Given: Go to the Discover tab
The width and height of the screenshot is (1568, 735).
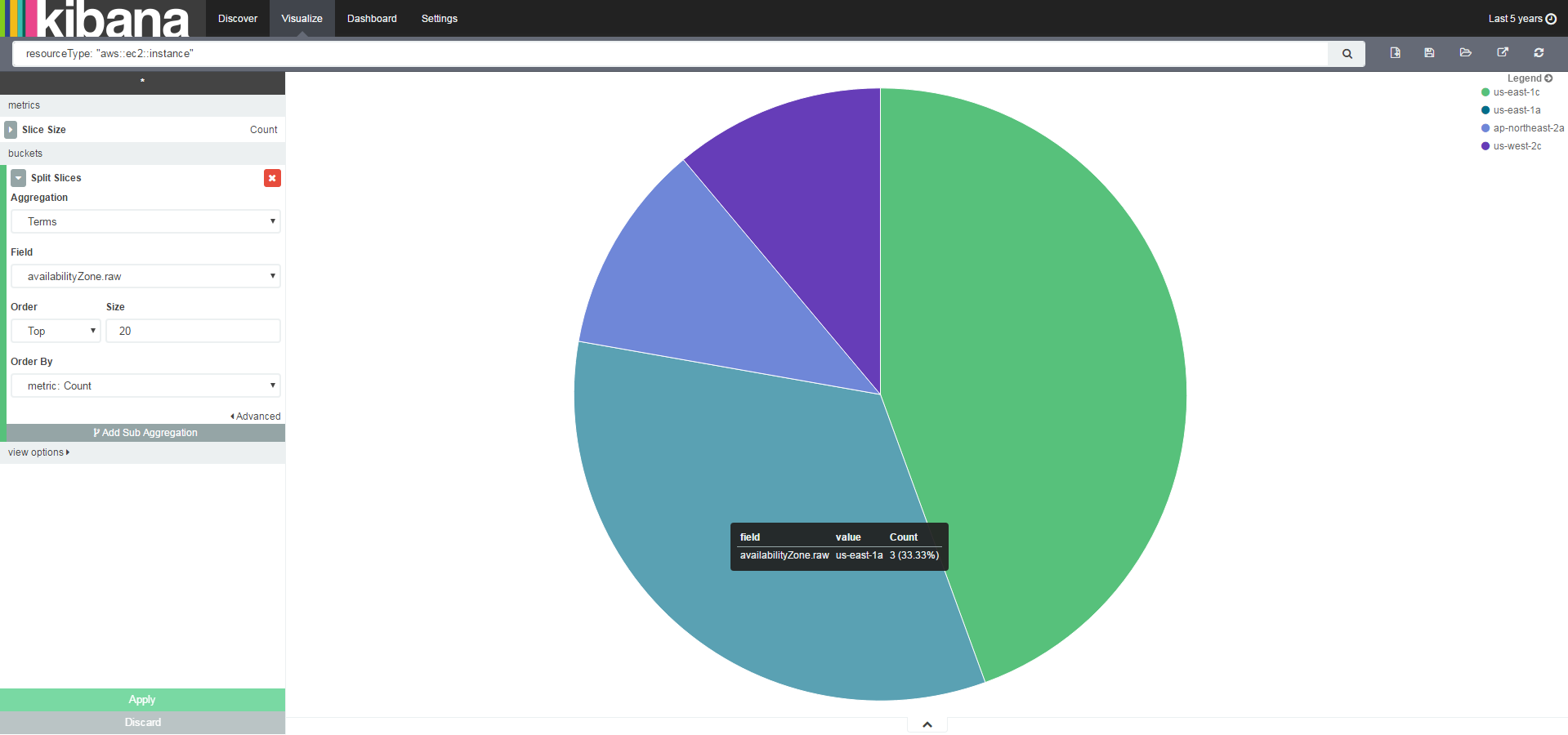Looking at the screenshot, I should (237, 18).
